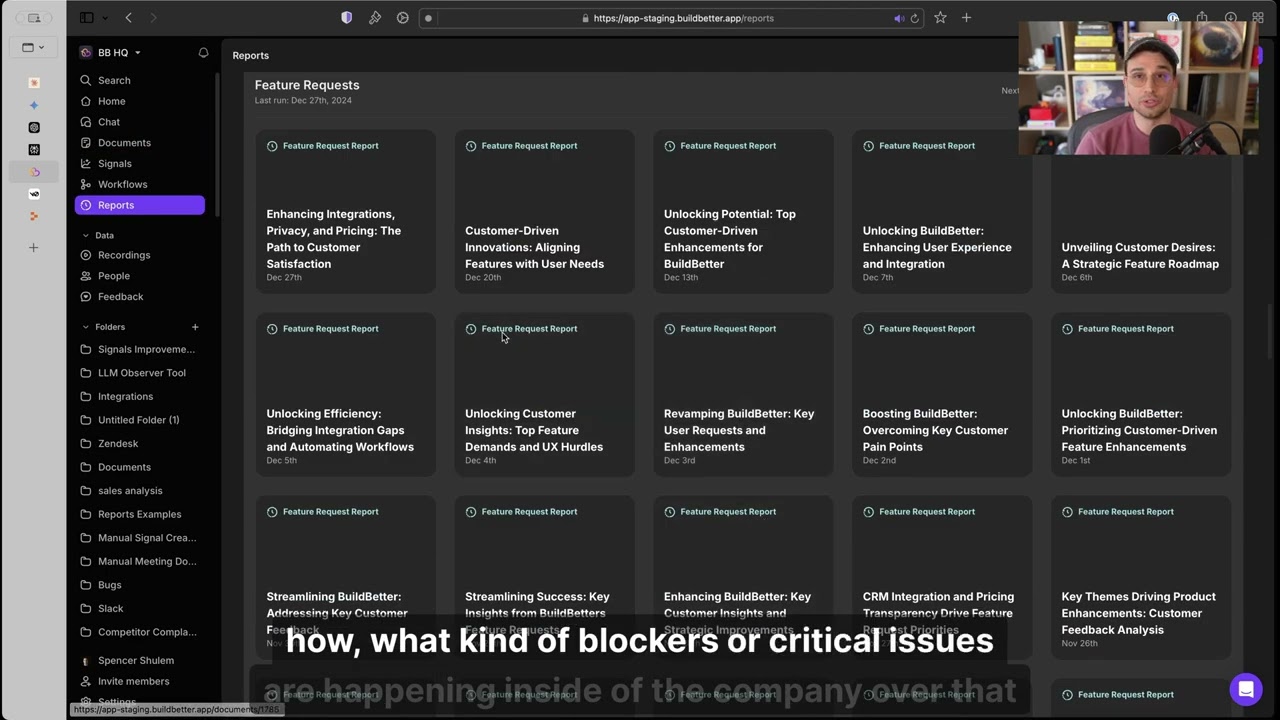Open report "Revamping BuildBetter: Key User Requests"
Viewport: 1280px width, 720px height.
pyautogui.click(x=743, y=394)
